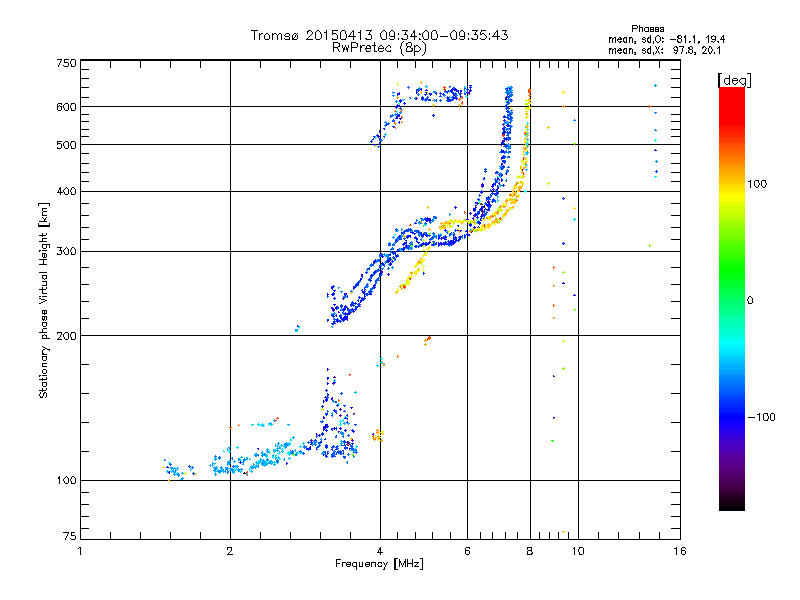The image size is (800, 600).
Task: Click the y-axis tick label '75'
Action: pos(70,536)
